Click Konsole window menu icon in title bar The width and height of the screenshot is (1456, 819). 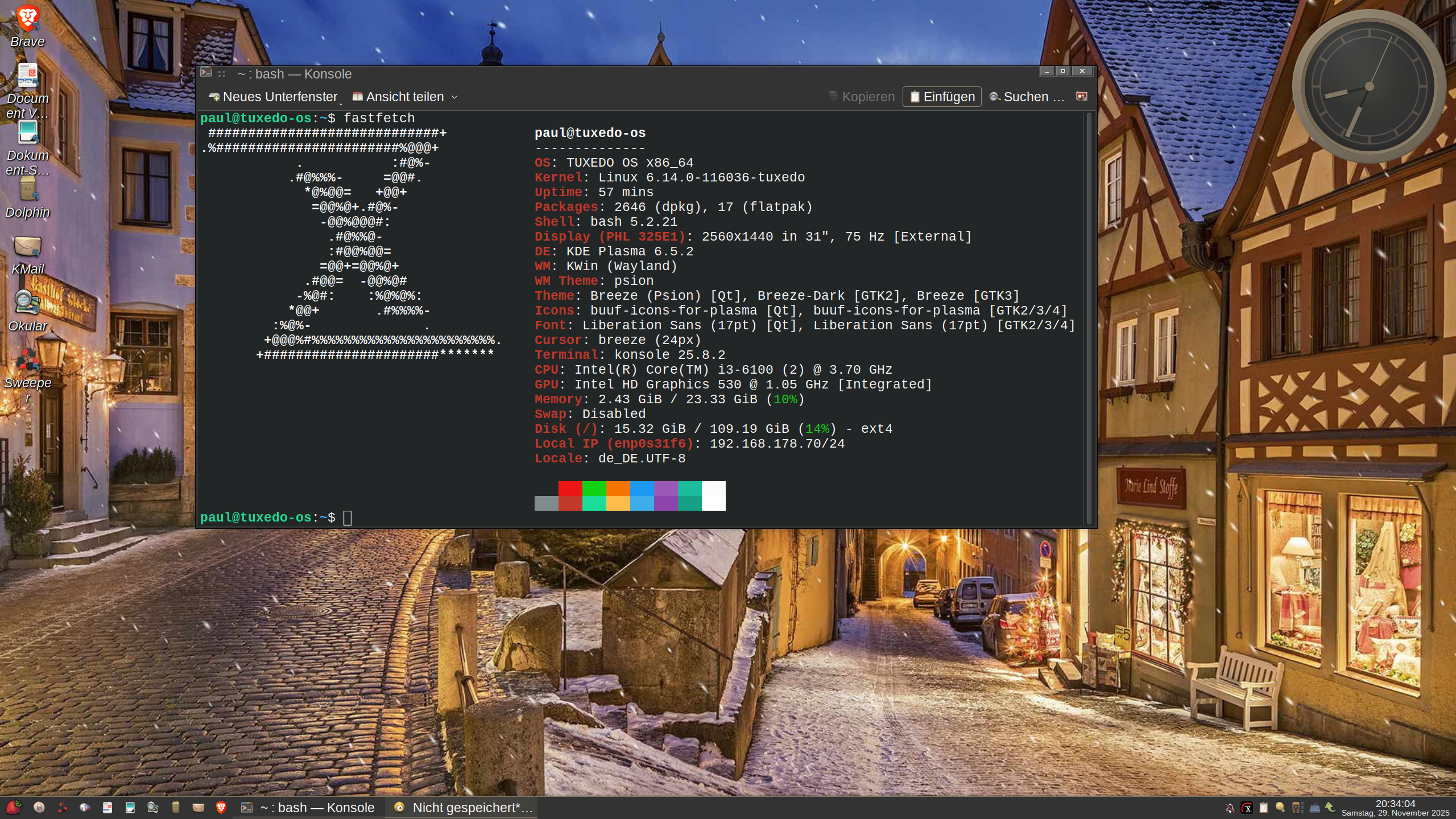pos(206,73)
